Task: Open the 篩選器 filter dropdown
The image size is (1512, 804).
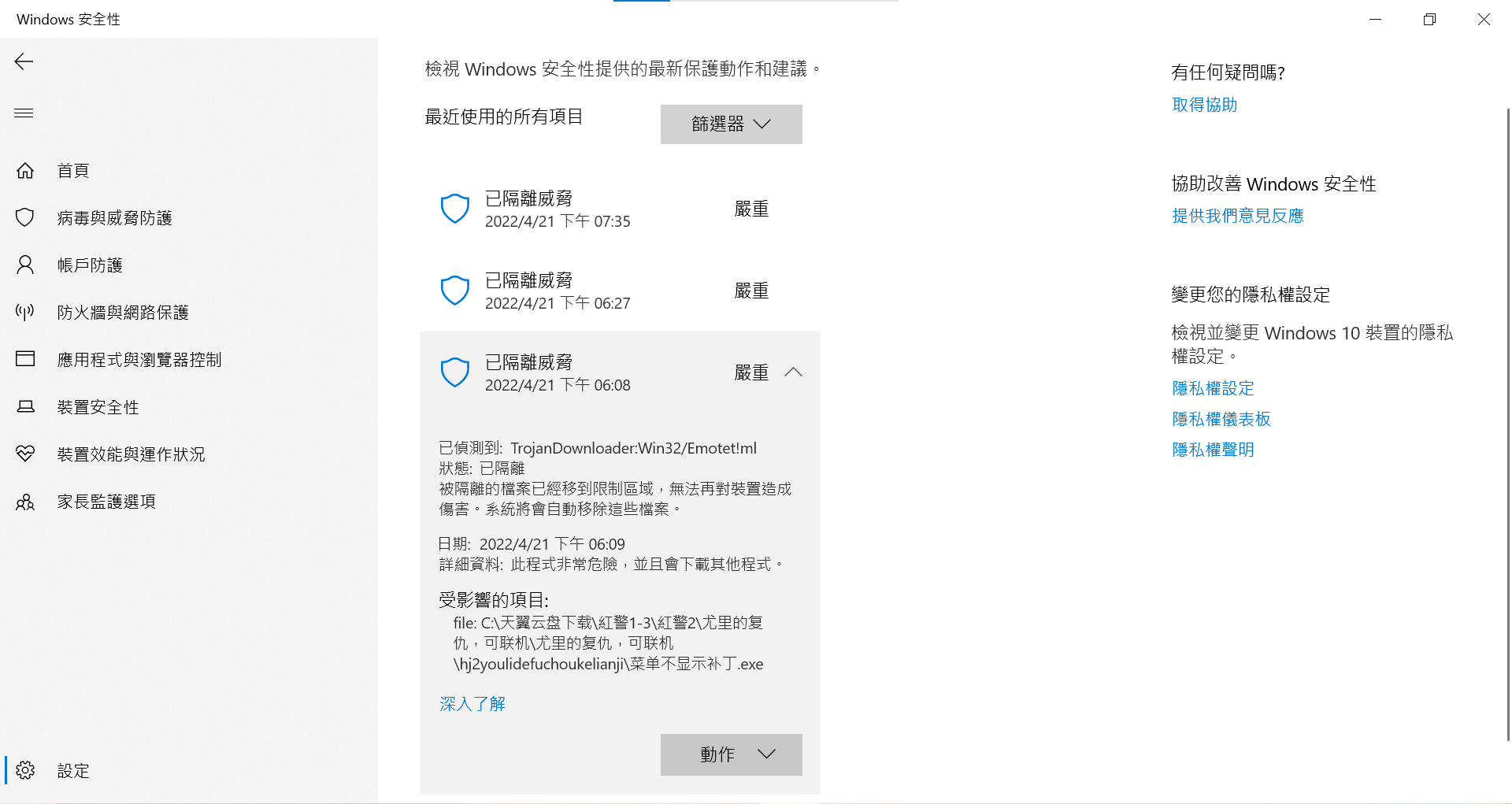Action: click(x=731, y=124)
